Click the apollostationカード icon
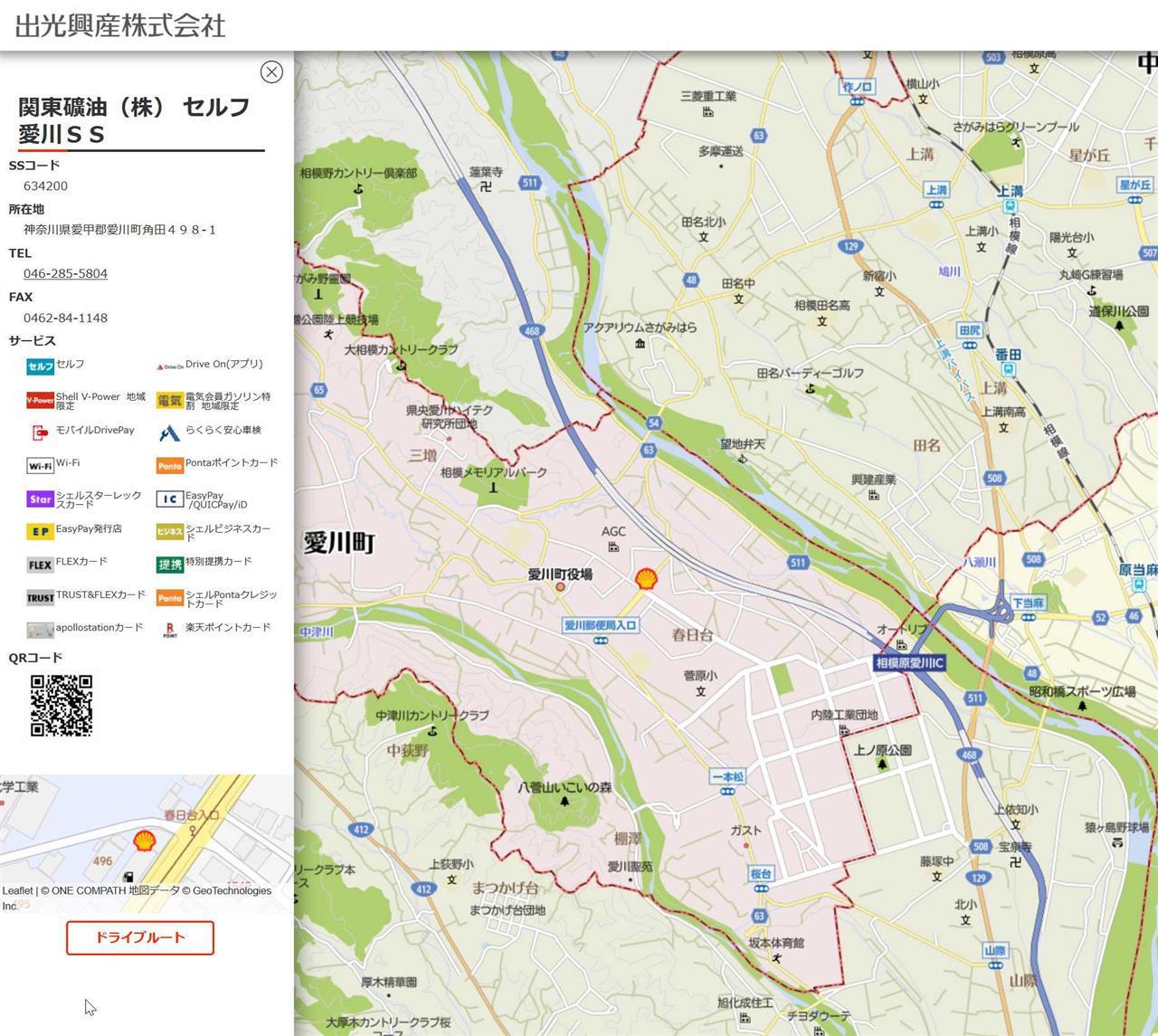Image resolution: width=1158 pixels, height=1036 pixels. pos(40,631)
